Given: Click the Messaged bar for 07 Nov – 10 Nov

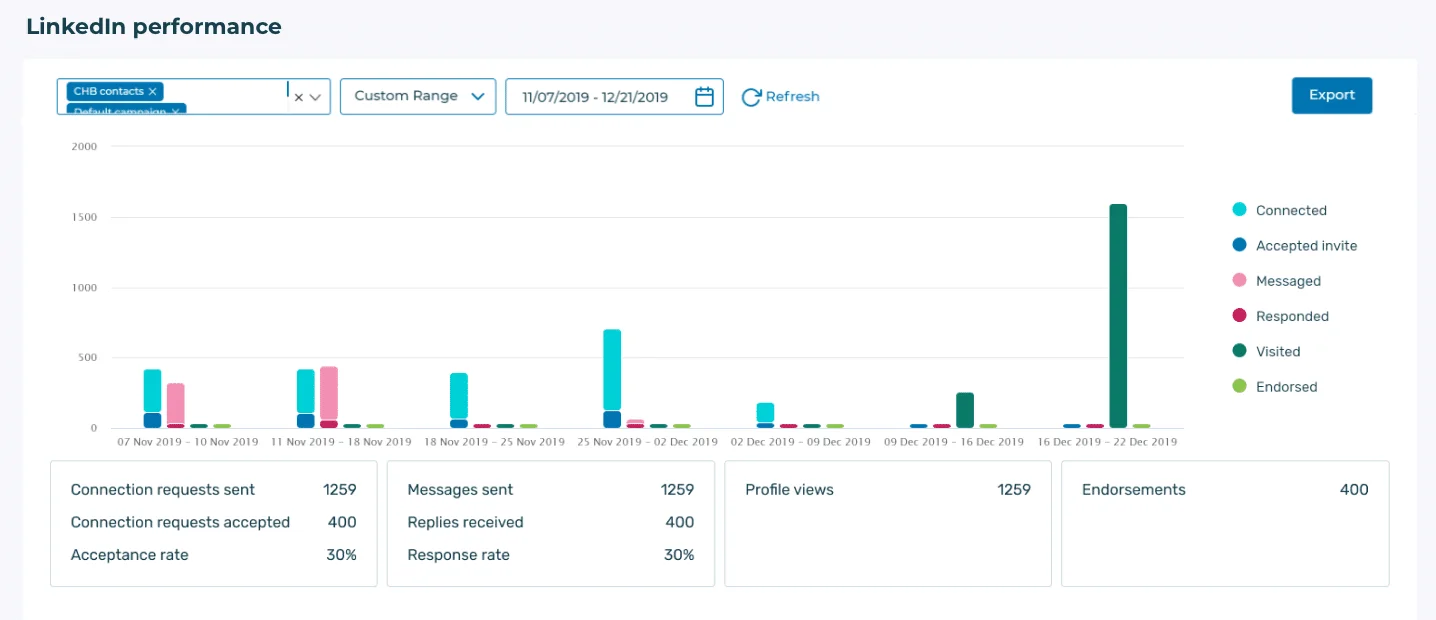Looking at the screenshot, I should click(x=176, y=403).
